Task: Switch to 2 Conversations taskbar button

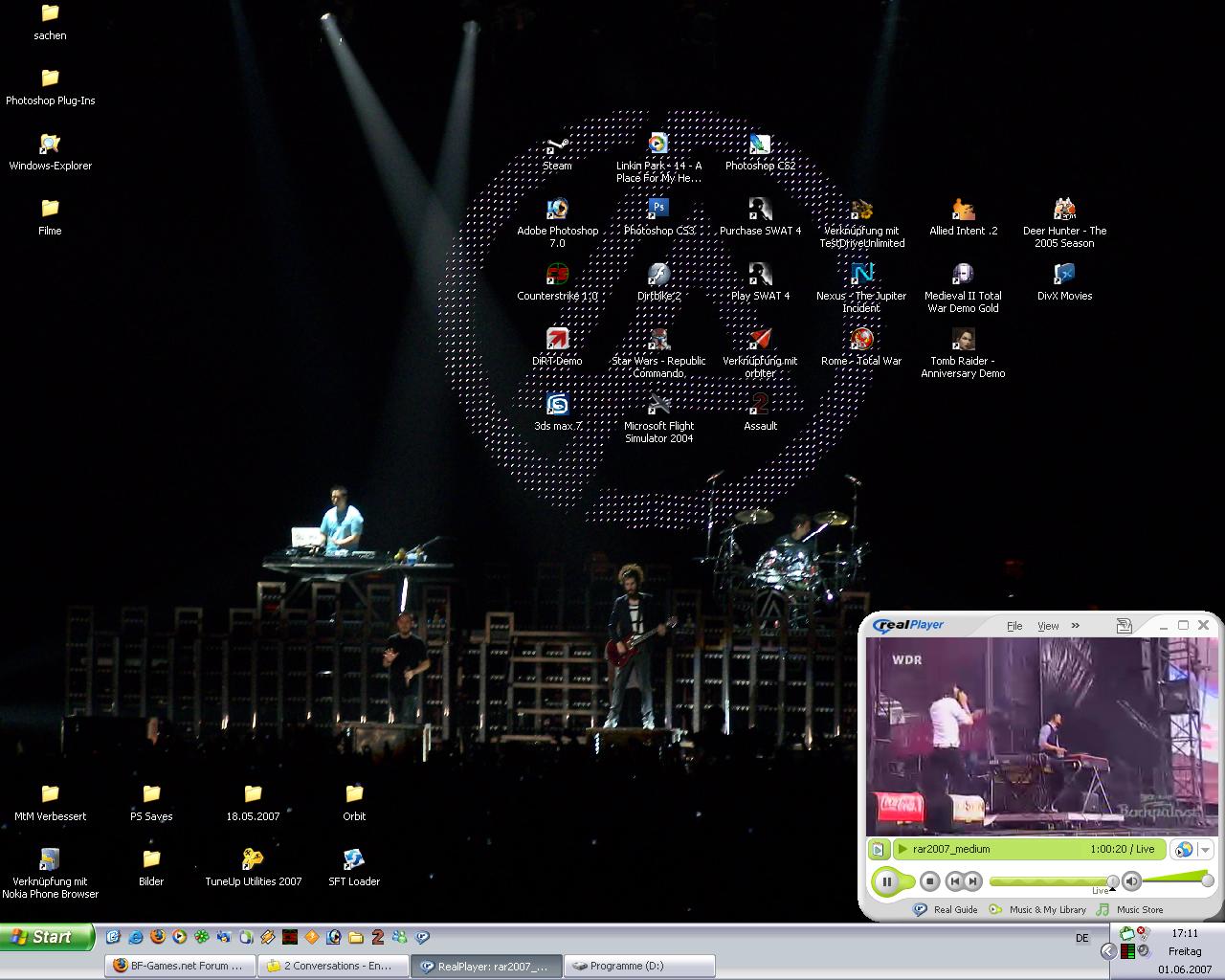Action: tap(334, 966)
